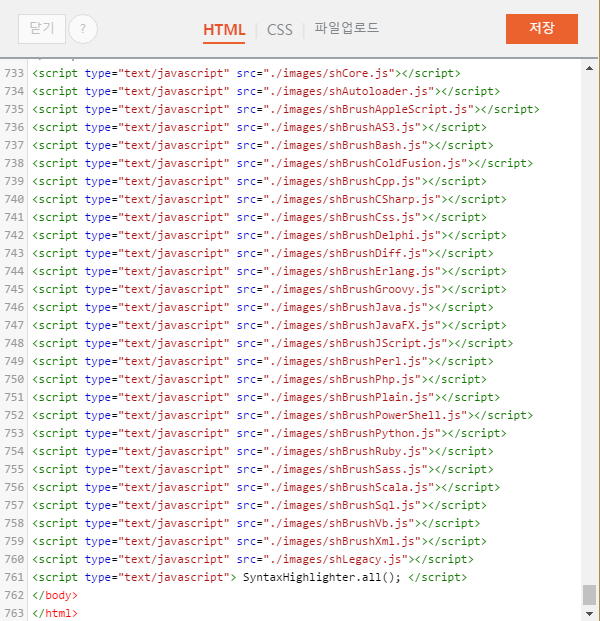The image size is (600, 621).
Task: Save changes with the 저장 button
Action: 541,29
